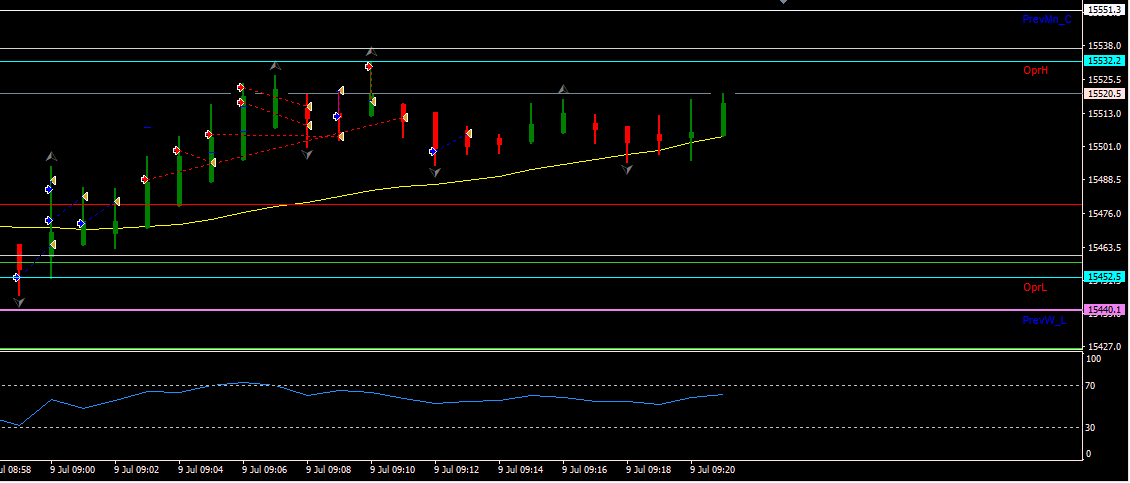Click the 100 level on indicator scale
This screenshot has width=1130, height=483.
coord(1093,359)
